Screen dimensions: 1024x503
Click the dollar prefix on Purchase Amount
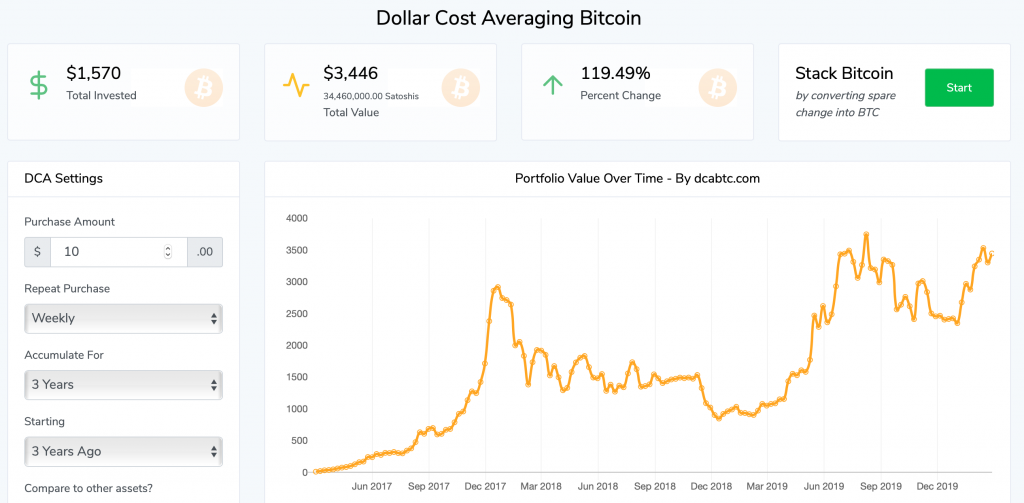(x=37, y=252)
